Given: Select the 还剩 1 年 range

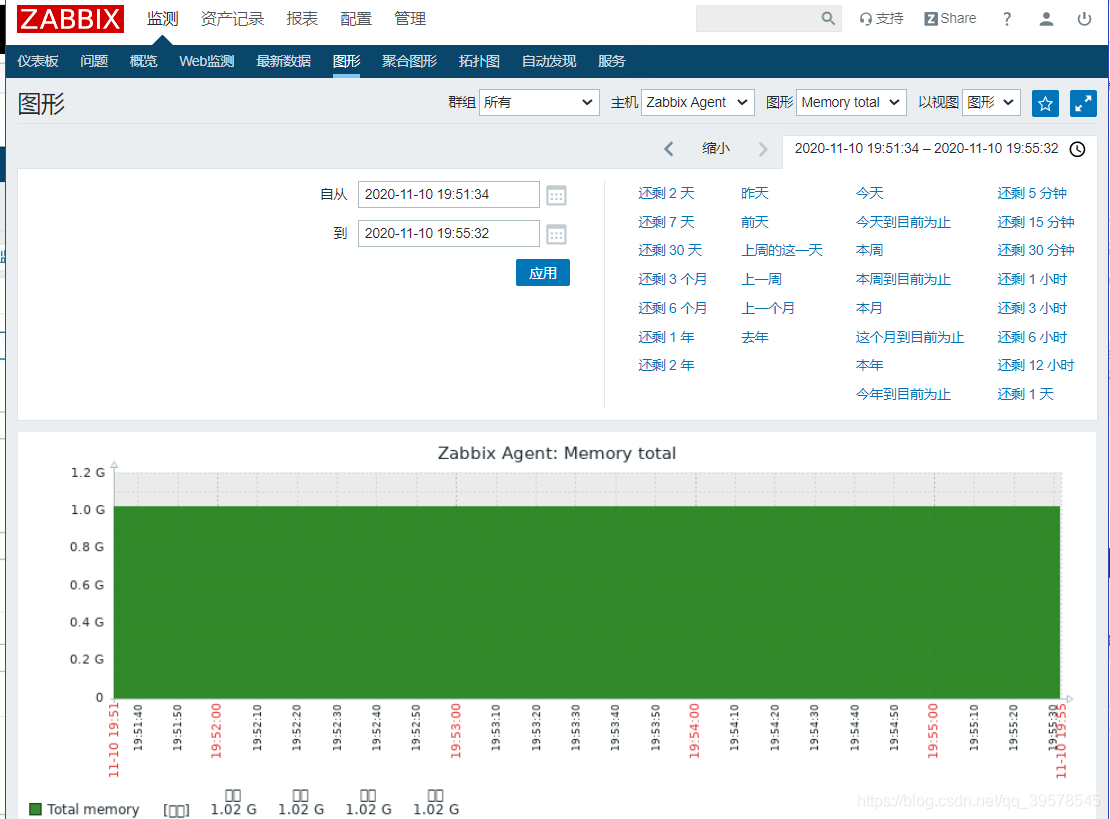Looking at the screenshot, I should point(666,338).
